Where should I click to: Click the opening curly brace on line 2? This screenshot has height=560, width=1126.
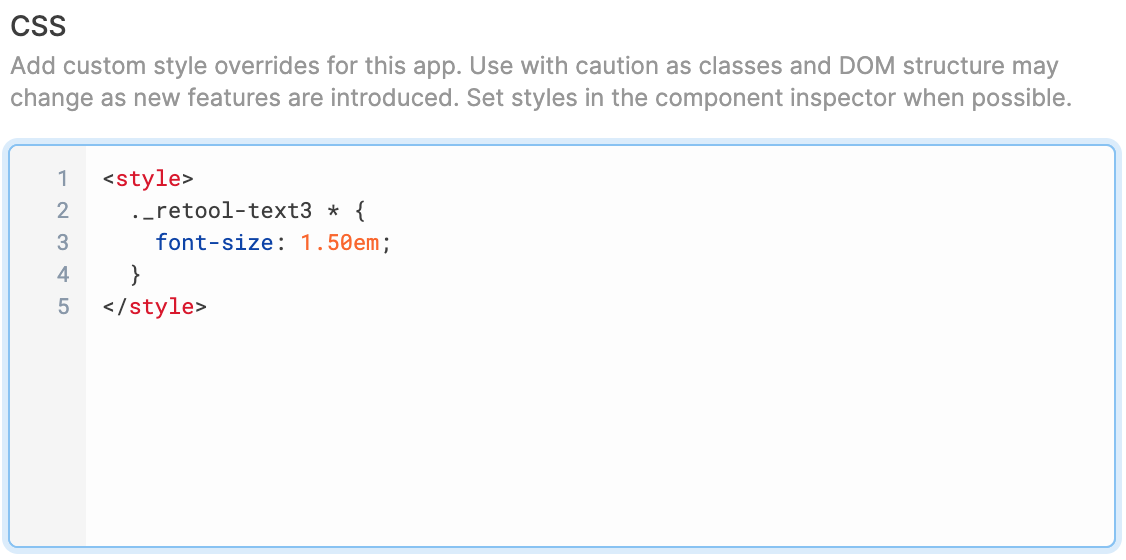(x=360, y=211)
